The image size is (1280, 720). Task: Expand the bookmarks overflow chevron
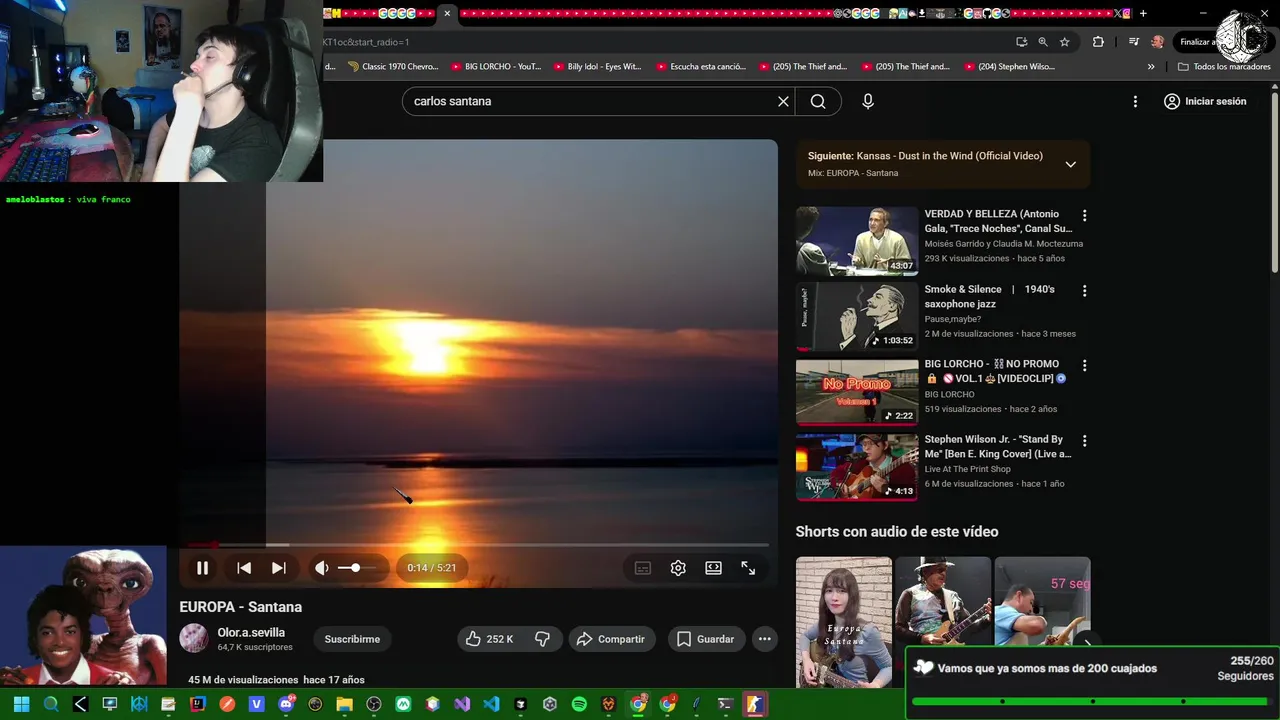[x=1151, y=67]
